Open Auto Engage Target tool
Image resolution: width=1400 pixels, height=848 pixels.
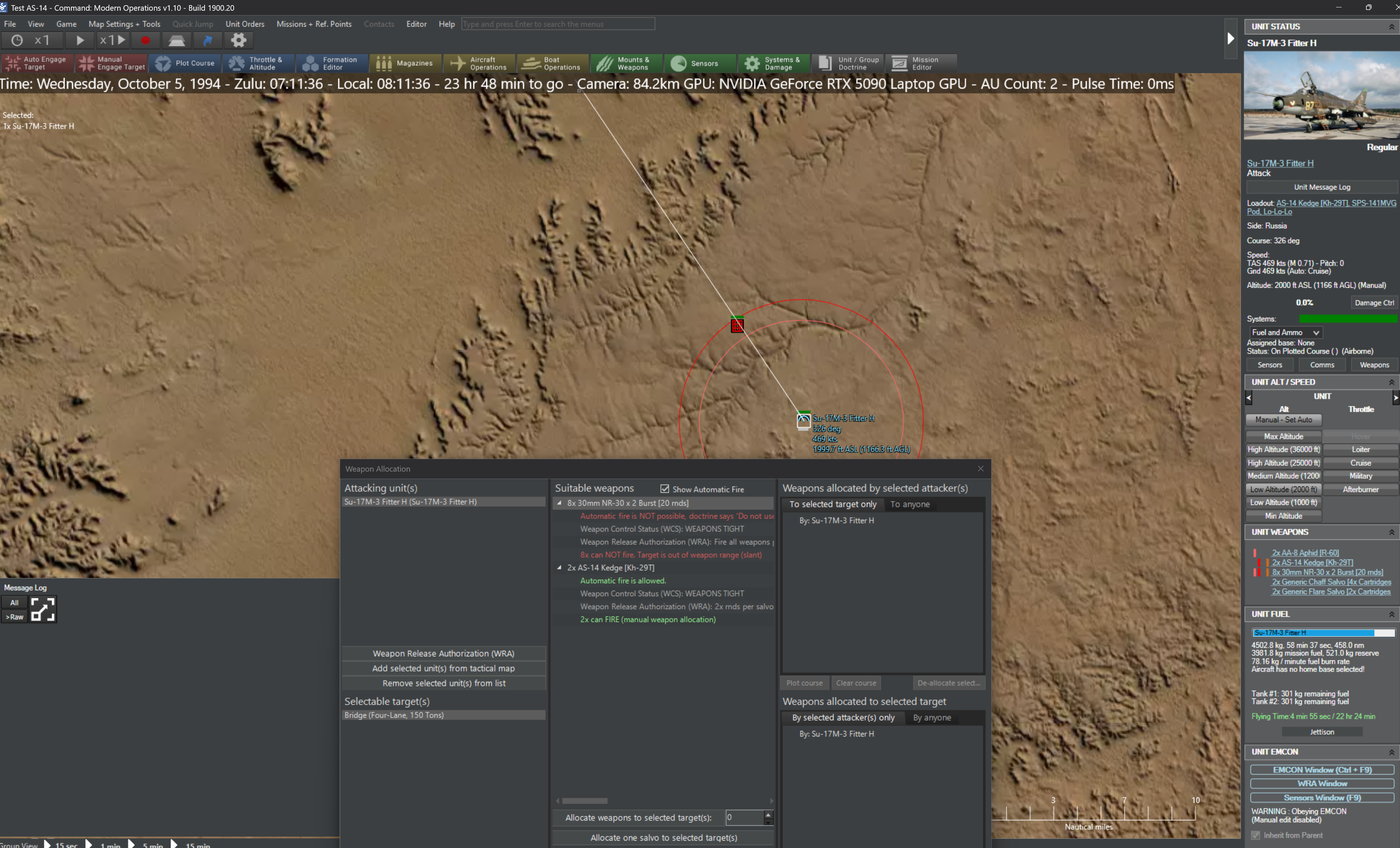(37, 63)
